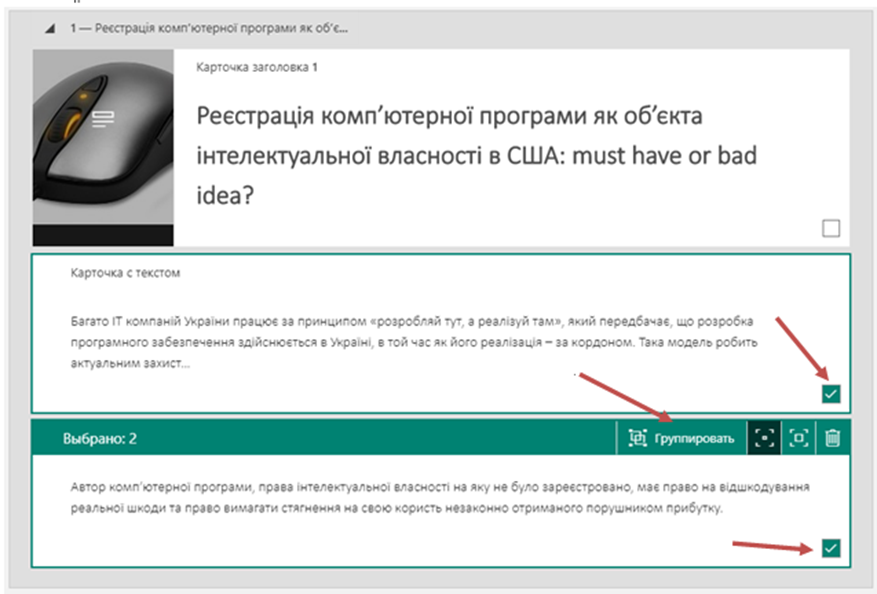877x594 pixels.
Task: Click the text icon overlay on the mouse image
Action: pyautogui.click(x=103, y=119)
